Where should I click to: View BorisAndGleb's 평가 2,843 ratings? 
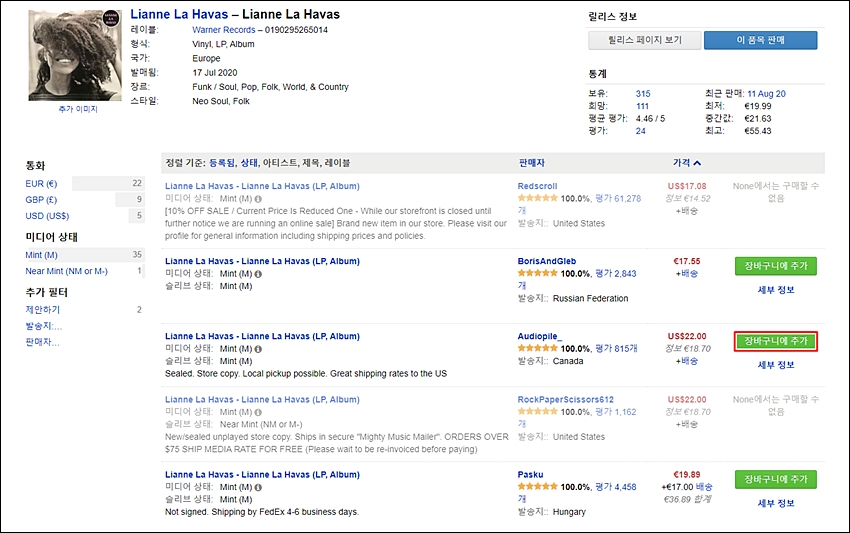(x=616, y=273)
